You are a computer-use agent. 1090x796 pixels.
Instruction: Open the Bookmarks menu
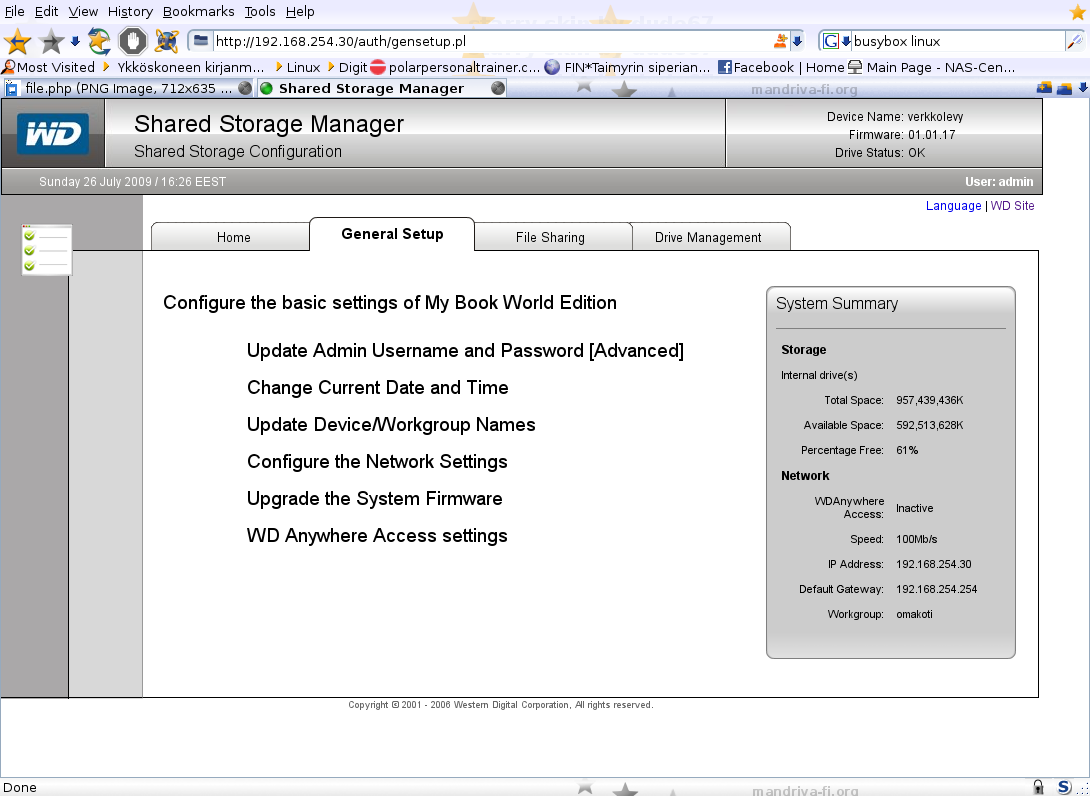pyautogui.click(x=198, y=12)
